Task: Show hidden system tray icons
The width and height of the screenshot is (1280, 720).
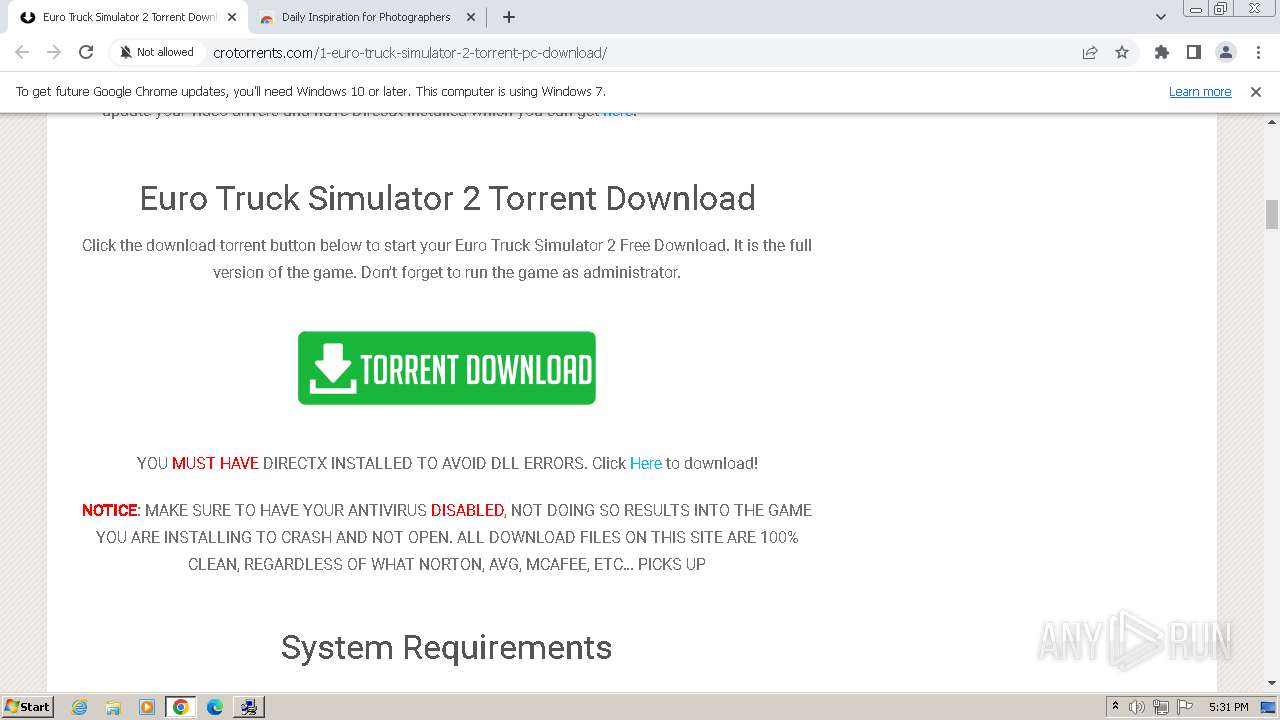Action: point(1115,707)
